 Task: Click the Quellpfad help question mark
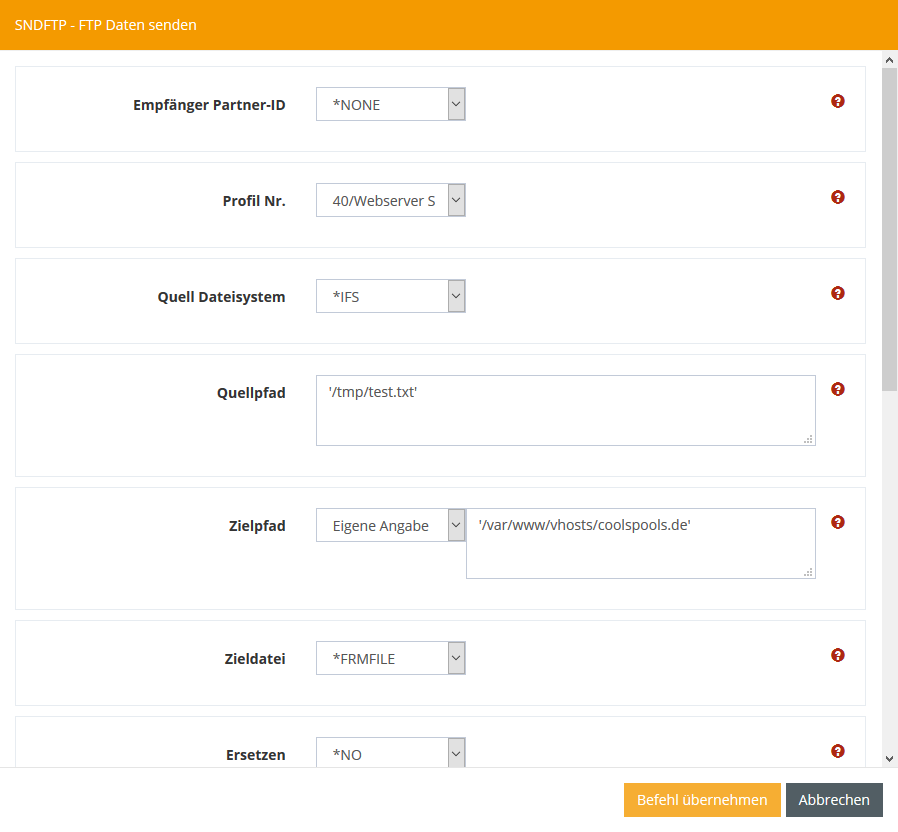(x=838, y=389)
